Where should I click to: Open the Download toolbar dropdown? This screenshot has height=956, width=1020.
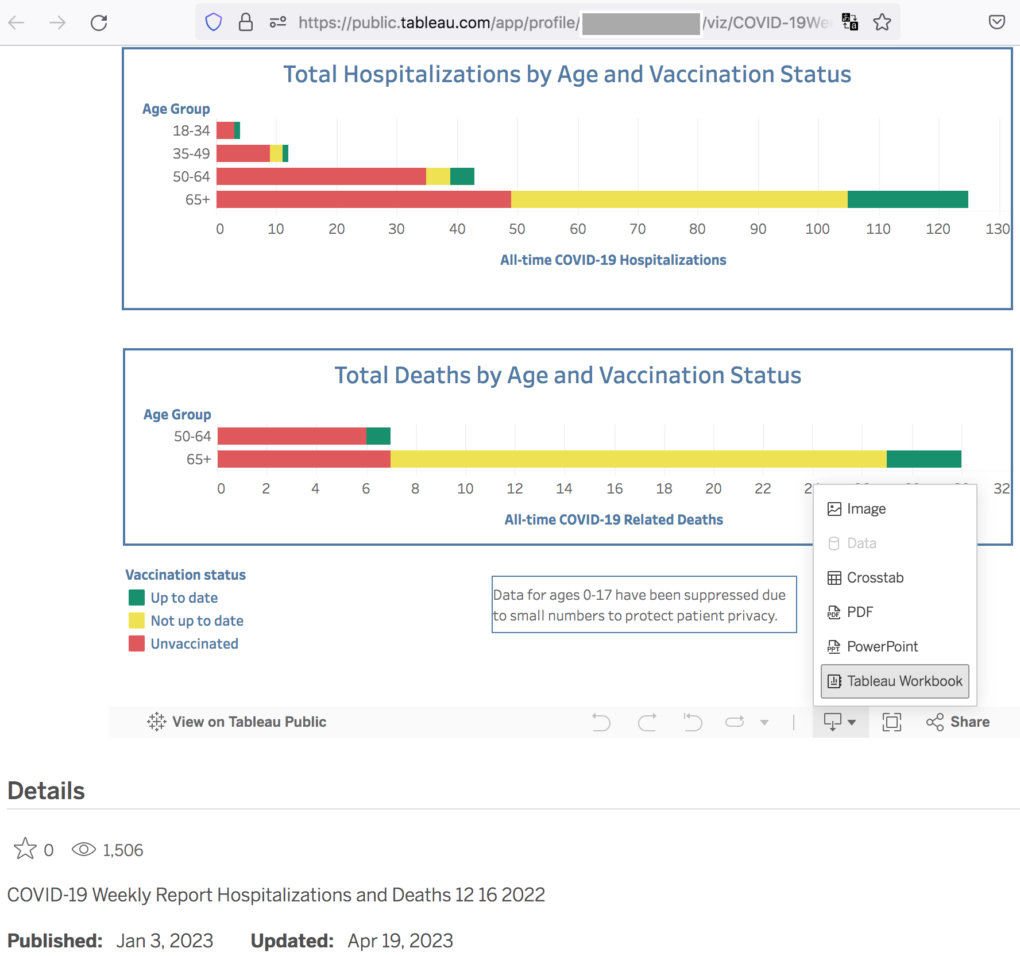click(x=839, y=722)
